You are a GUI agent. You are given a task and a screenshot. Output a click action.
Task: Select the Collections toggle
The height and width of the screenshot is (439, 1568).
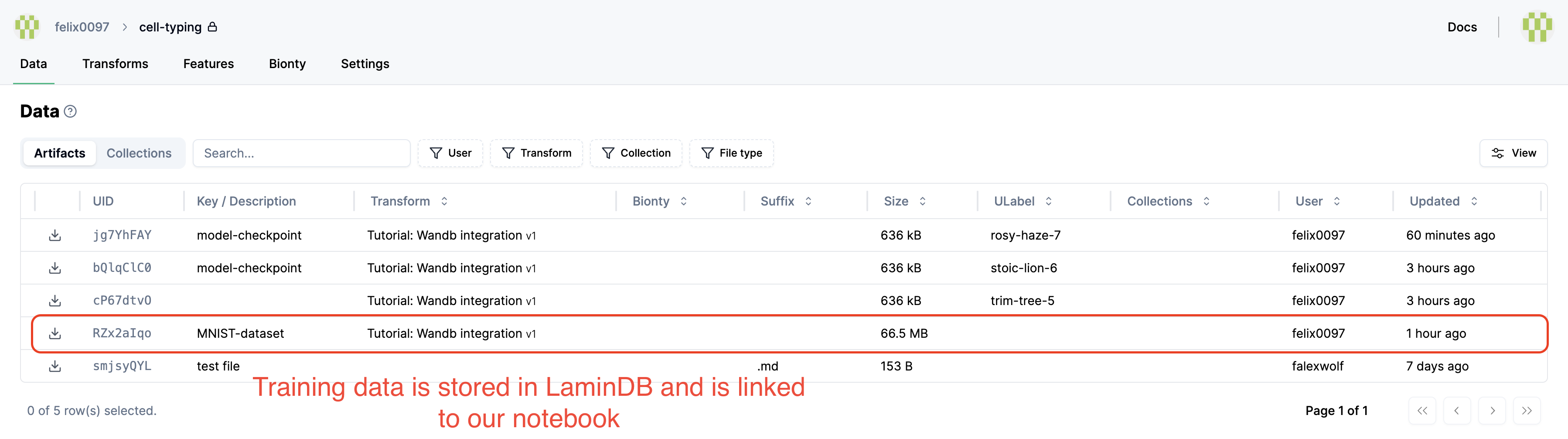(x=139, y=154)
